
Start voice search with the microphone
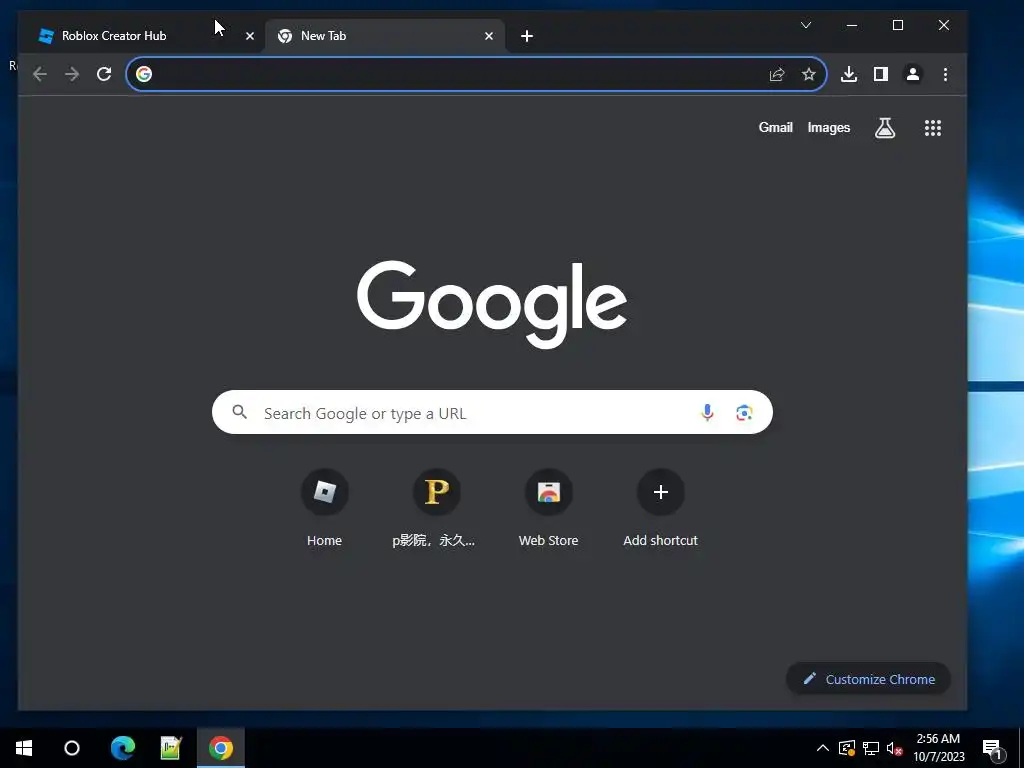pos(707,413)
